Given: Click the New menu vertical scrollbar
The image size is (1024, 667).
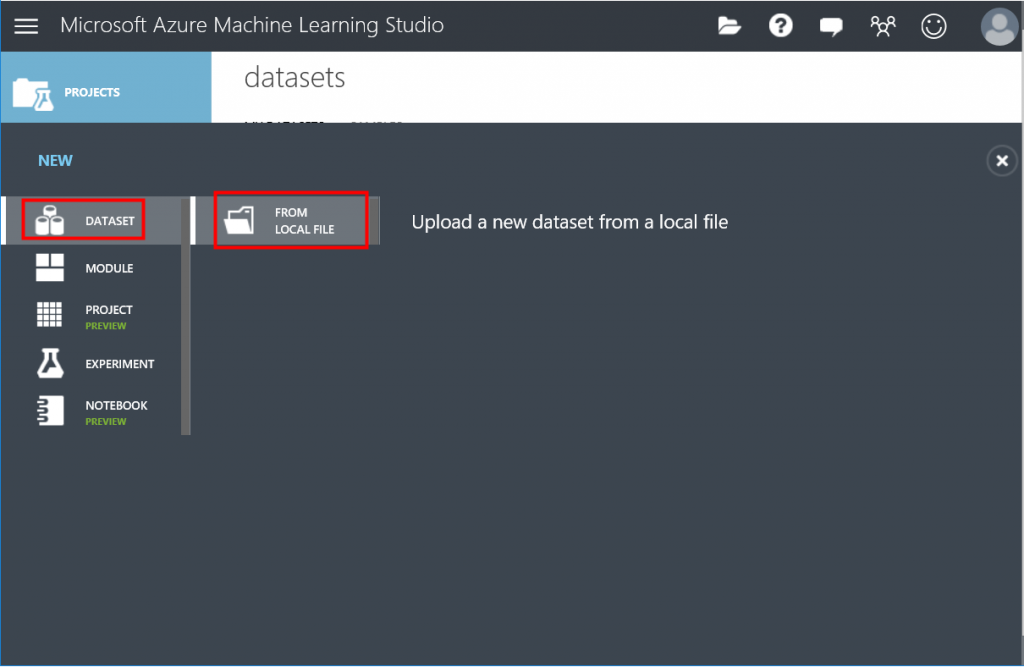Looking at the screenshot, I should coord(186,316).
